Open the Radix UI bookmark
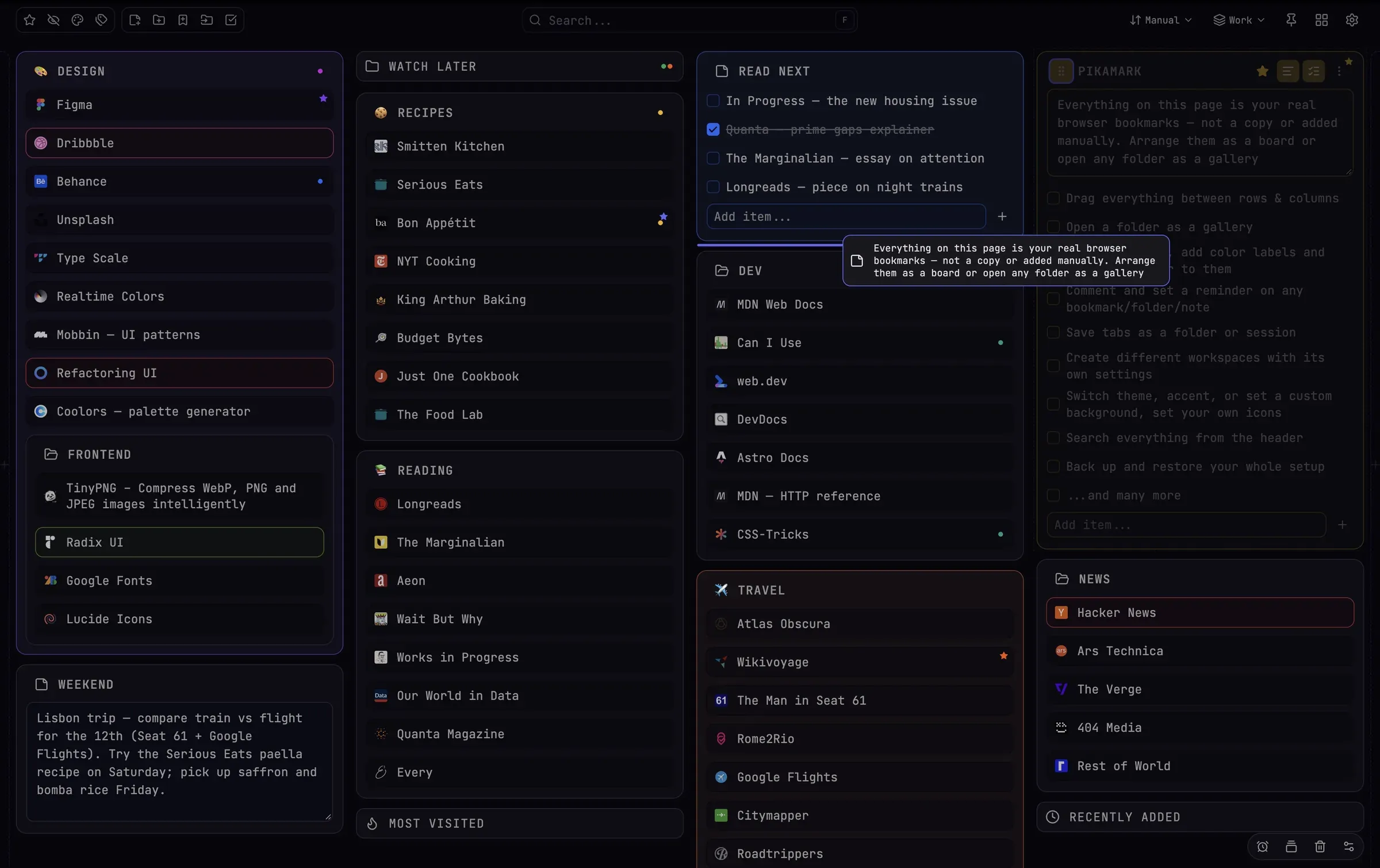This screenshot has width=1380, height=868. [179, 542]
